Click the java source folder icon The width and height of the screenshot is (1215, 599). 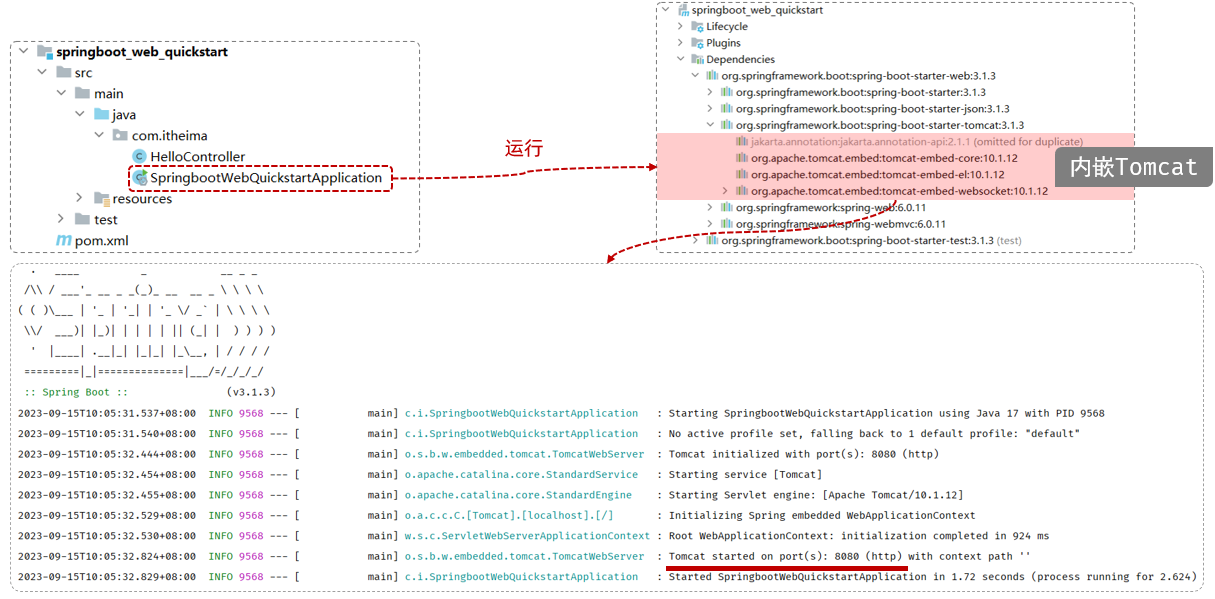(101, 115)
